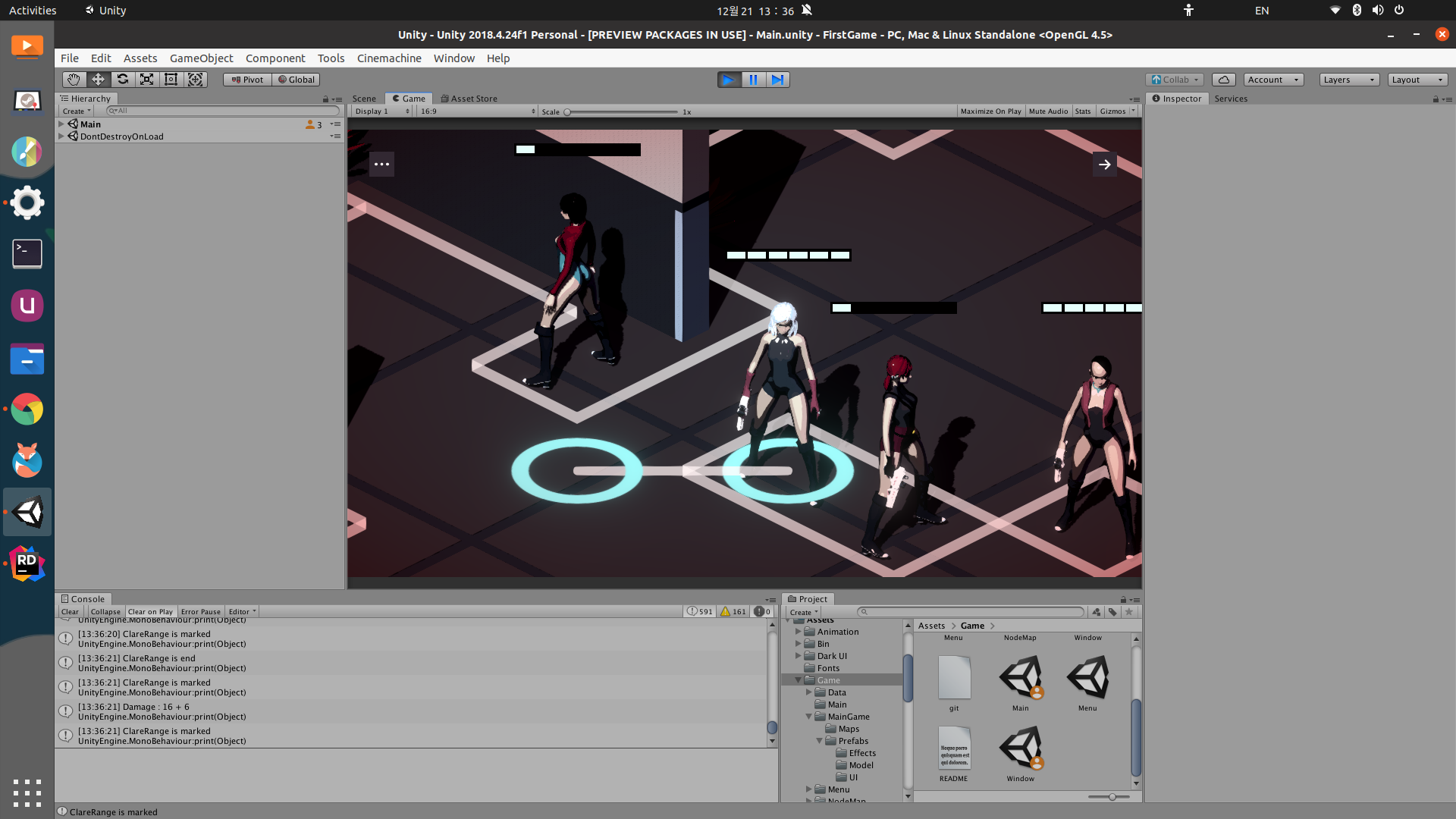Select the Move tool
The width and height of the screenshot is (1456, 819).
(x=98, y=80)
